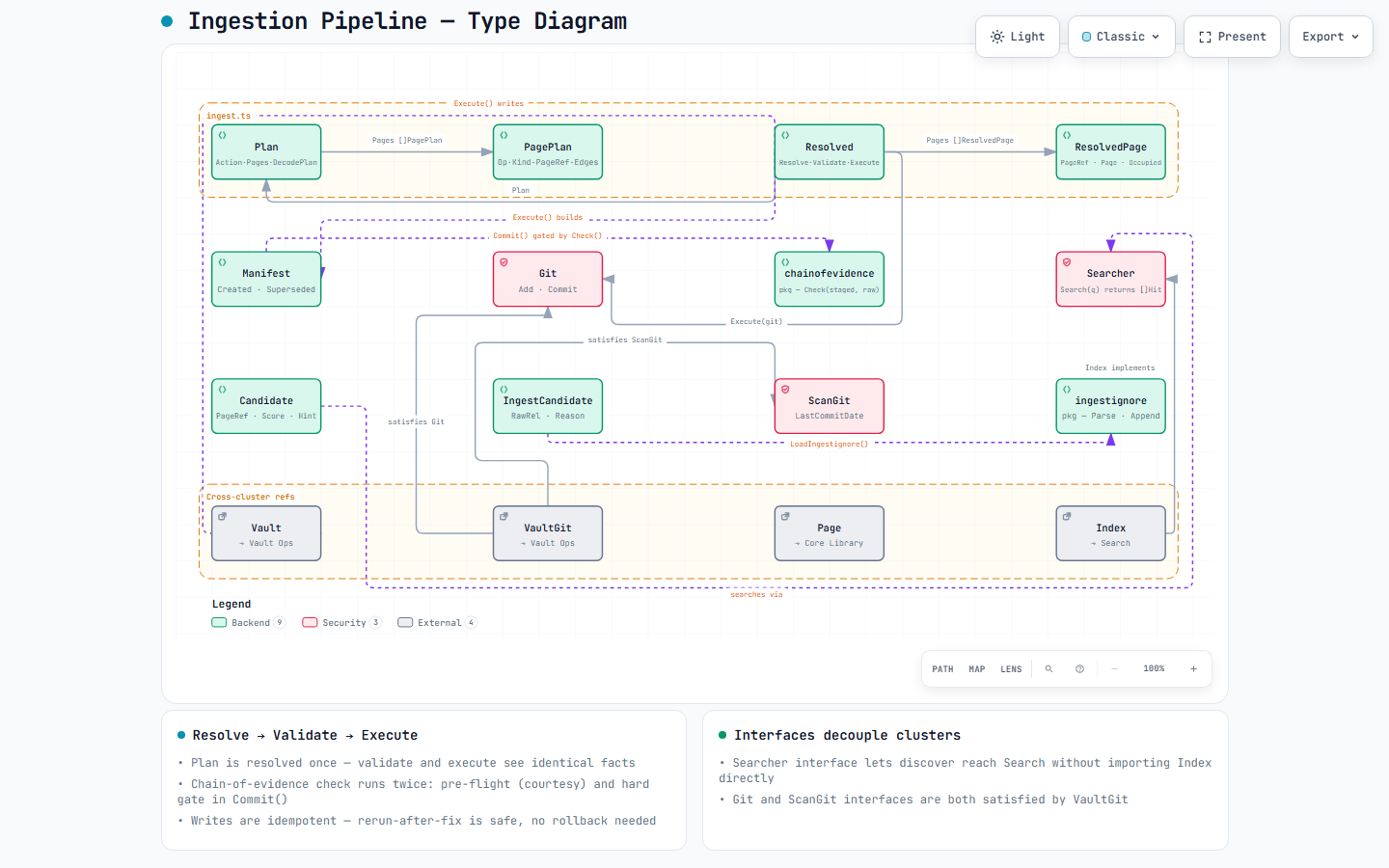This screenshot has width=1389, height=868.
Task: Click the magnifier search icon in the diagram toolbar
Action: point(1049,668)
